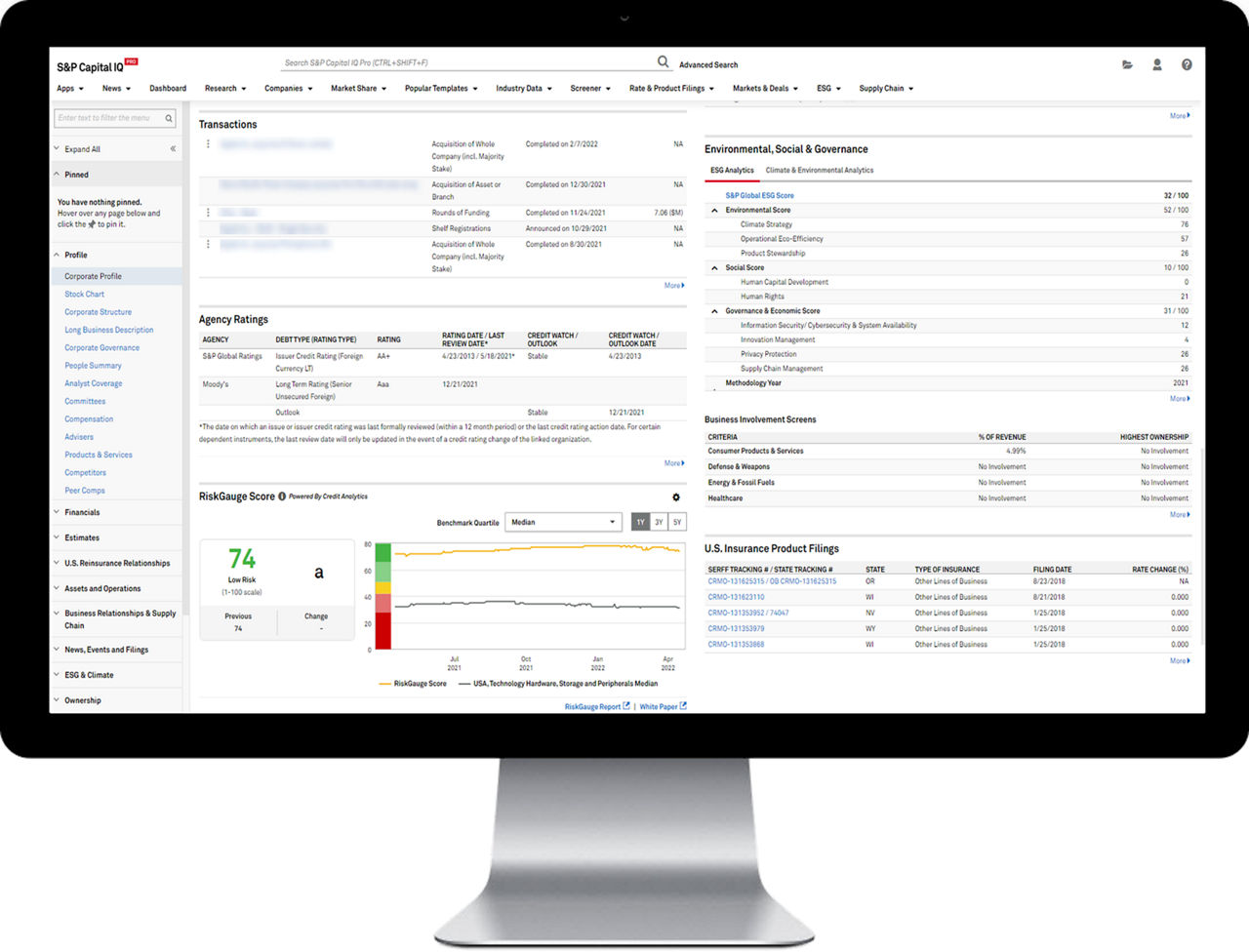1249x952 pixels.
Task: Open the user account icon
Action: point(1157,64)
